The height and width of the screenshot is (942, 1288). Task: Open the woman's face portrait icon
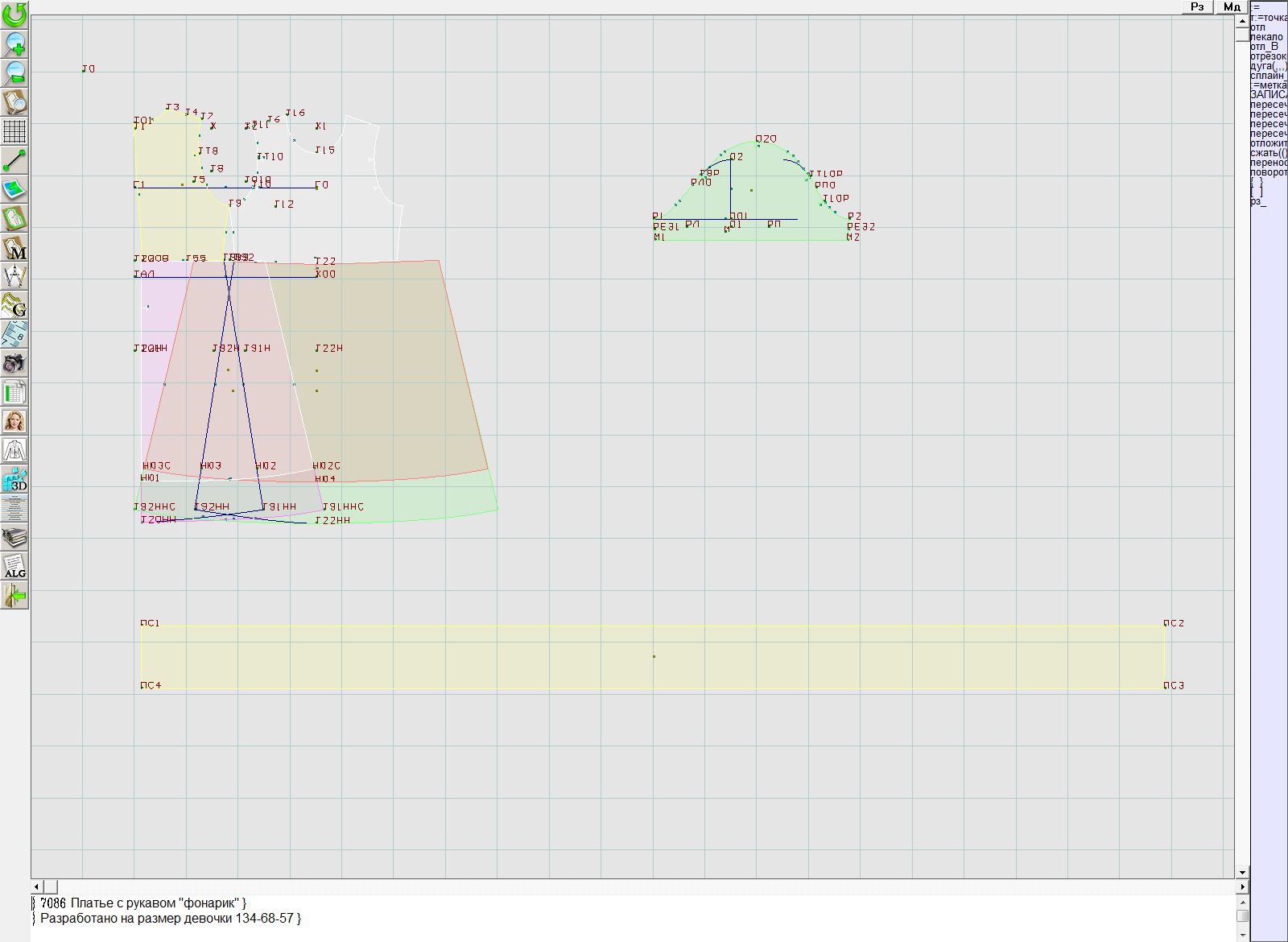click(14, 421)
